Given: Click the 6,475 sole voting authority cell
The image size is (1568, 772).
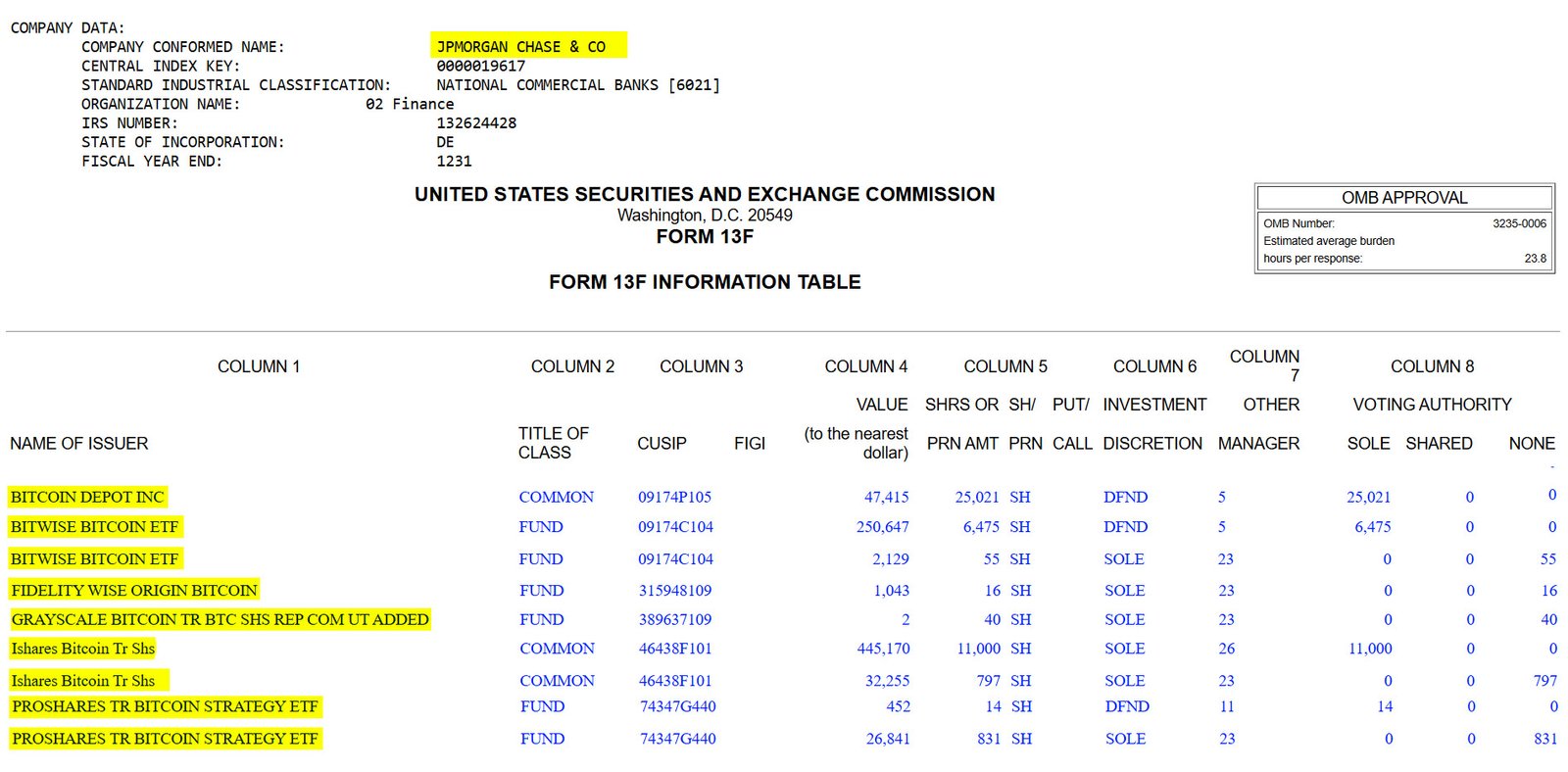Looking at the screenshot, I should [1373, 527].
